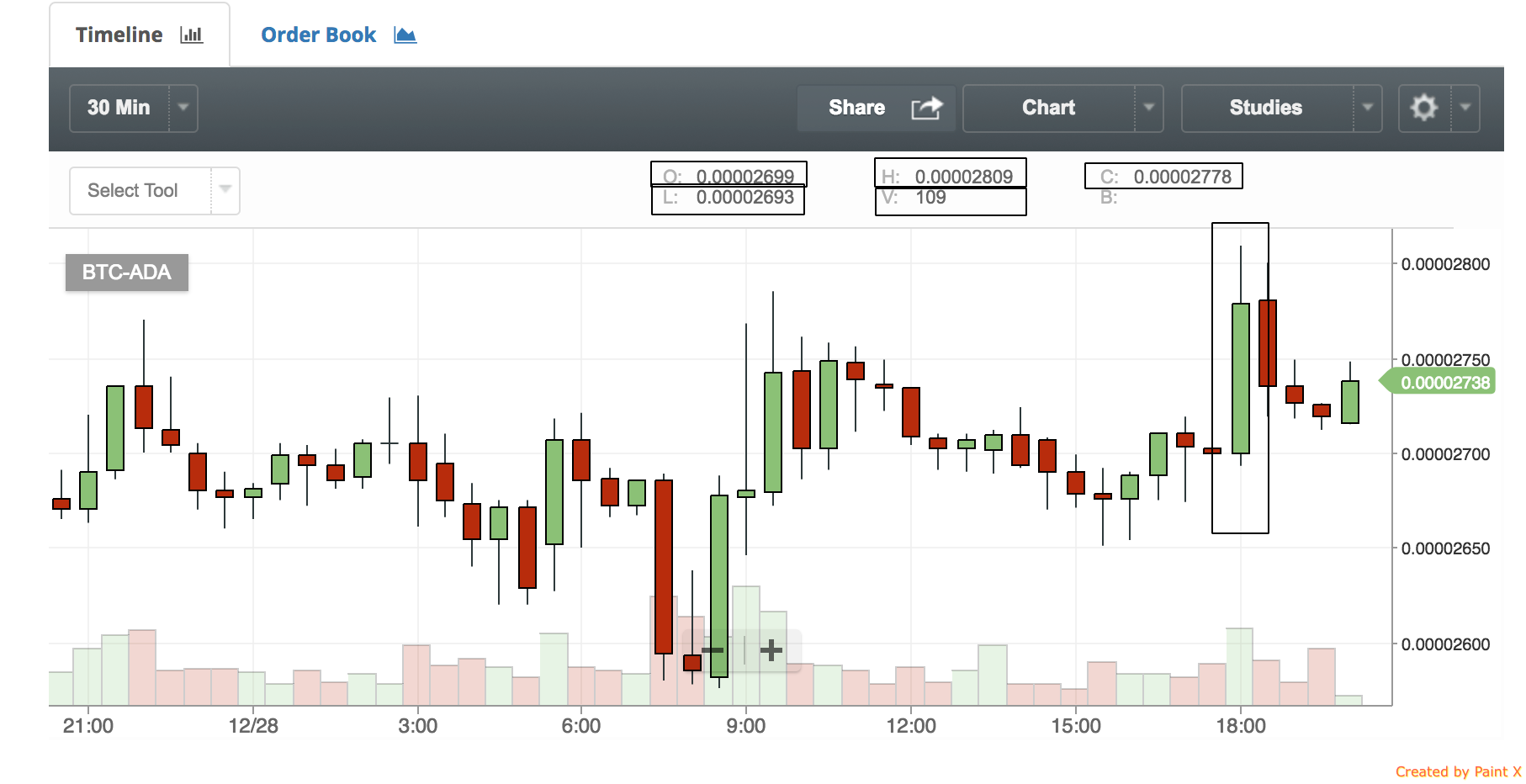Viewport: 1526px width, 784px height.
Task: Click the 15:00 time axis label
Action: point(1076,726)
